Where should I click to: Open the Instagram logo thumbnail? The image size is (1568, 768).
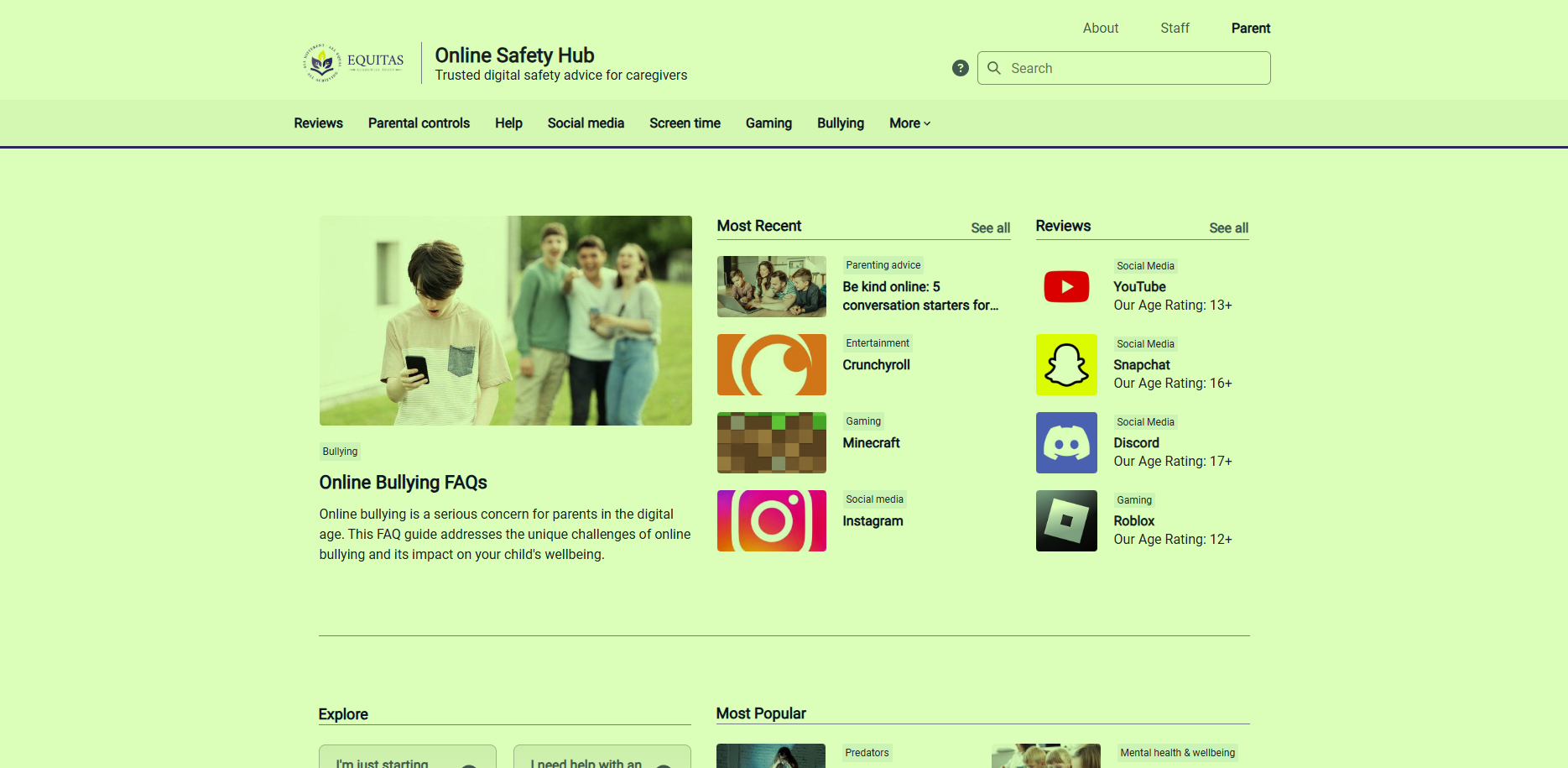pos(771,521)
